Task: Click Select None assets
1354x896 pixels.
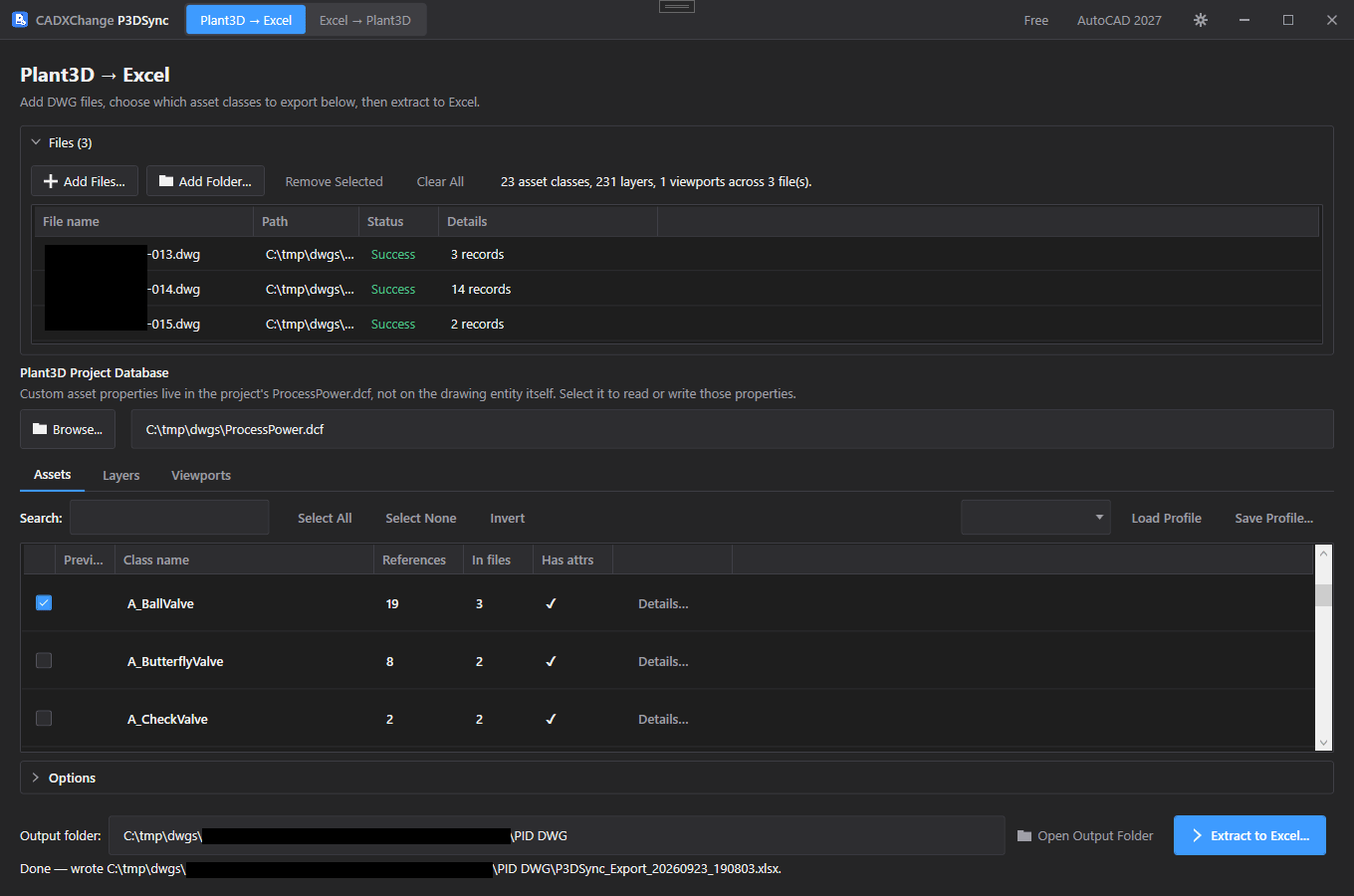Action: pos(421,518)
